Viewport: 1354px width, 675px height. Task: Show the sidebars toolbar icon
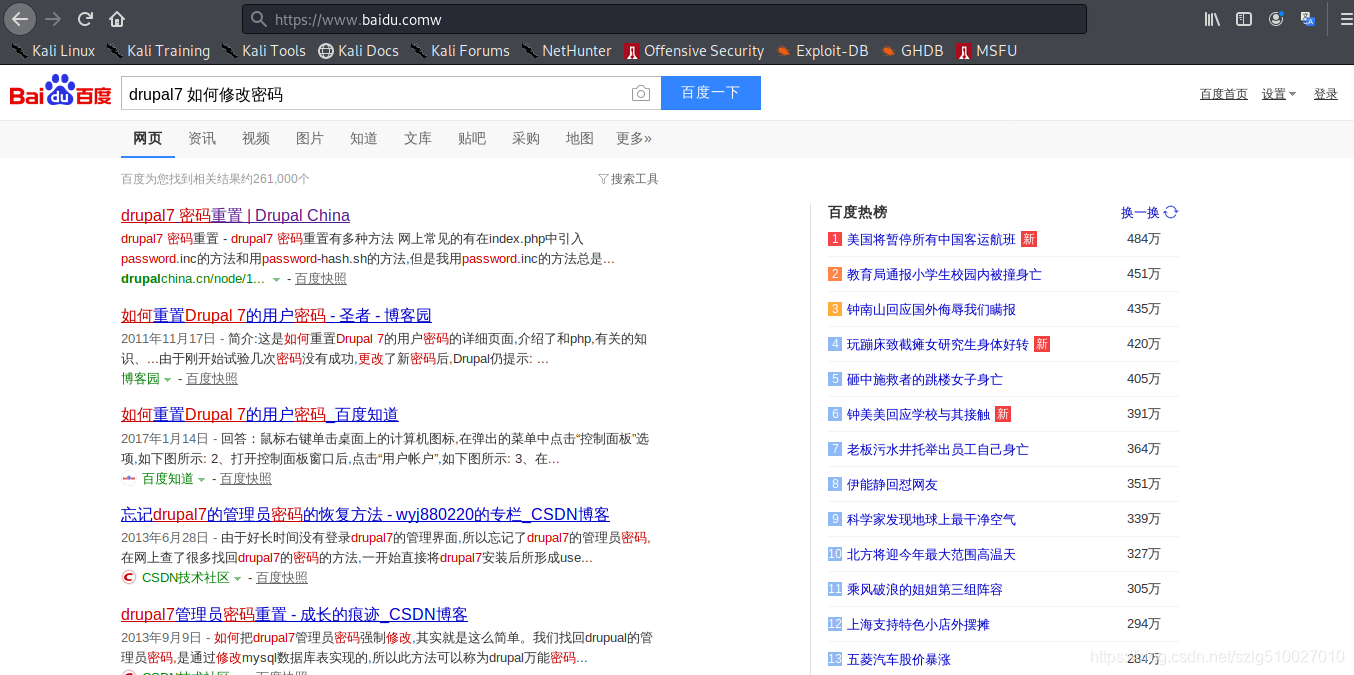point(1244,19)
